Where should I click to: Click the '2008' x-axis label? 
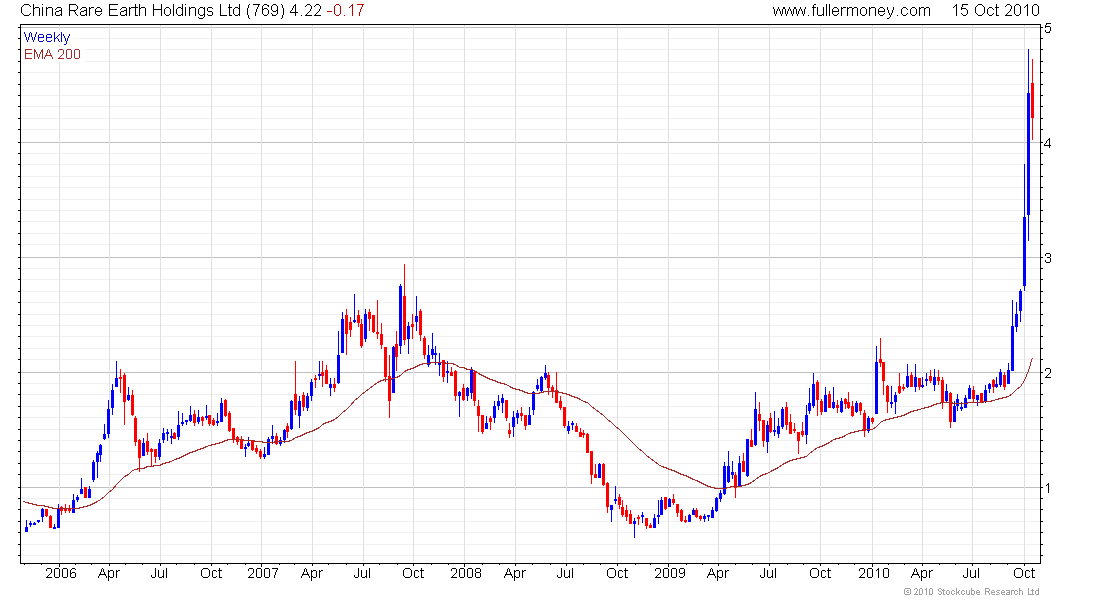[466, 573]
